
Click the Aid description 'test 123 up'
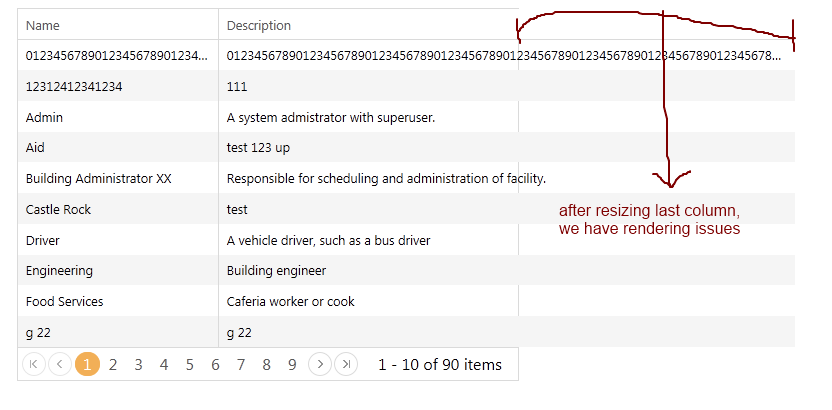(259, 148)
